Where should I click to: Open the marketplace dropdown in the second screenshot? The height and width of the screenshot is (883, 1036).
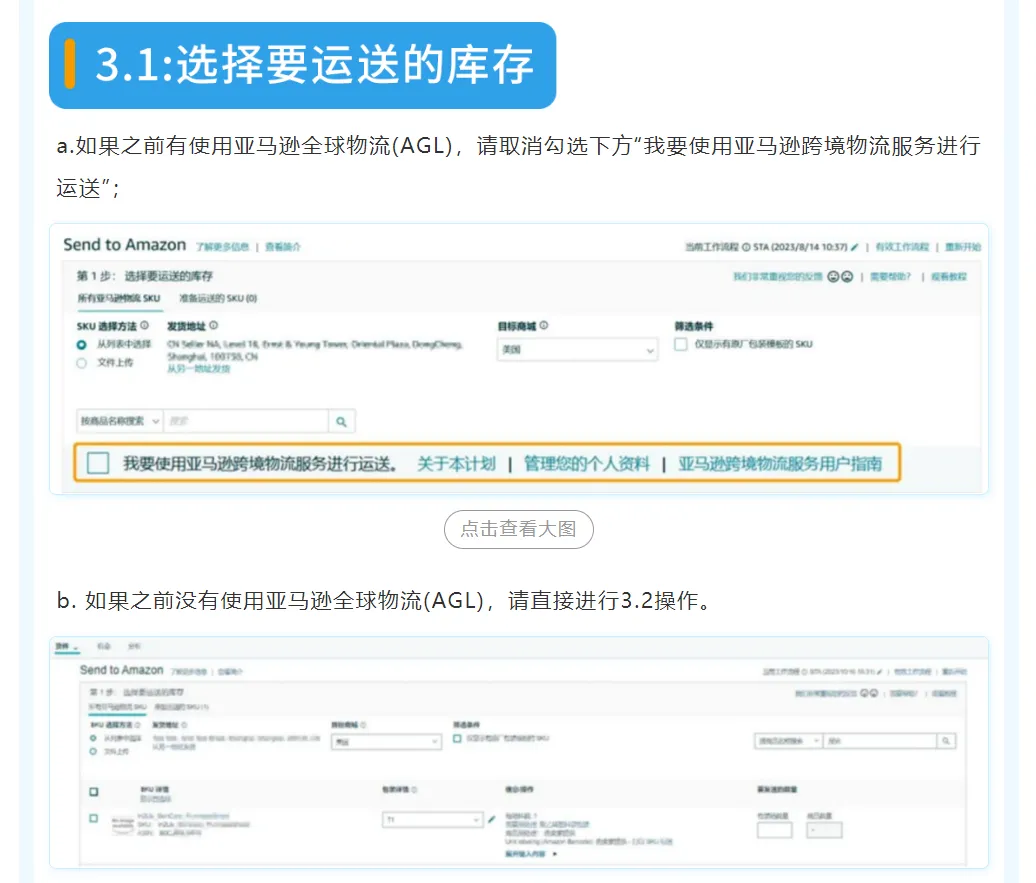(x=387, y=742)
